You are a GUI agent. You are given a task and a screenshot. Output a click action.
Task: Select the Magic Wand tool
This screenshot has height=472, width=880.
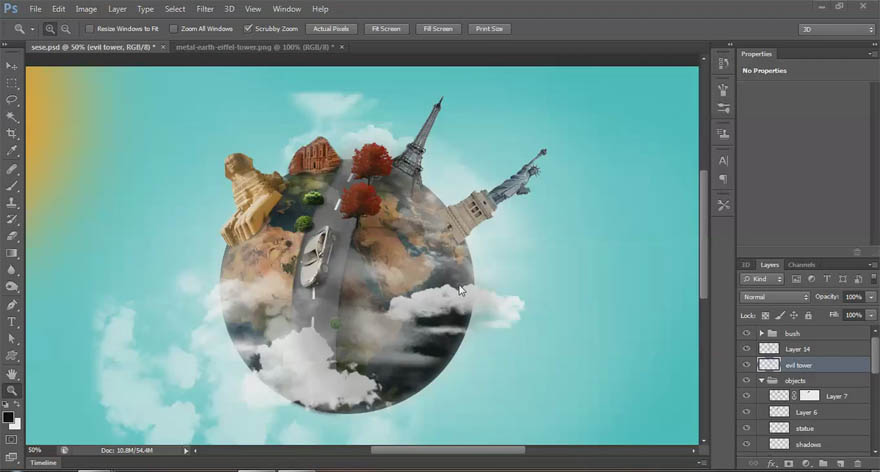[11, 117]
